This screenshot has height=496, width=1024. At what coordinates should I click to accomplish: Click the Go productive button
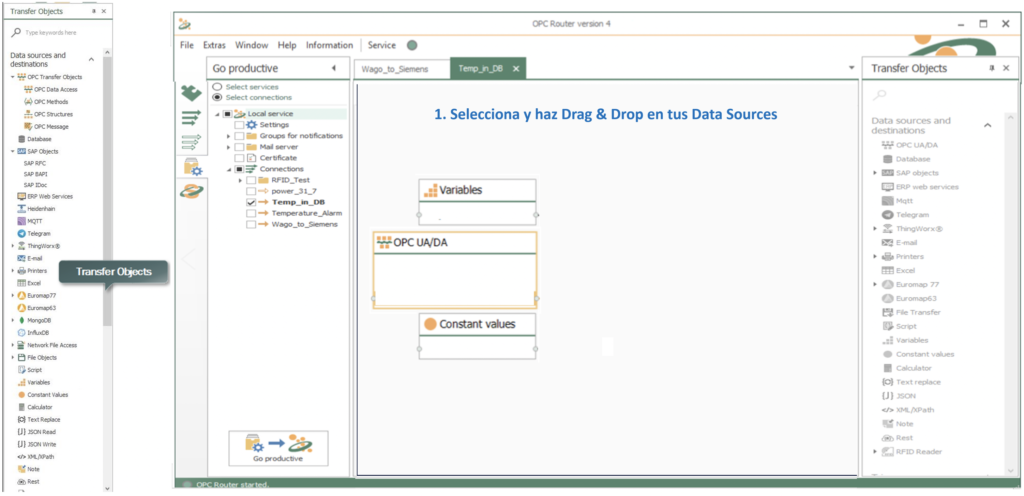point(278,448)
